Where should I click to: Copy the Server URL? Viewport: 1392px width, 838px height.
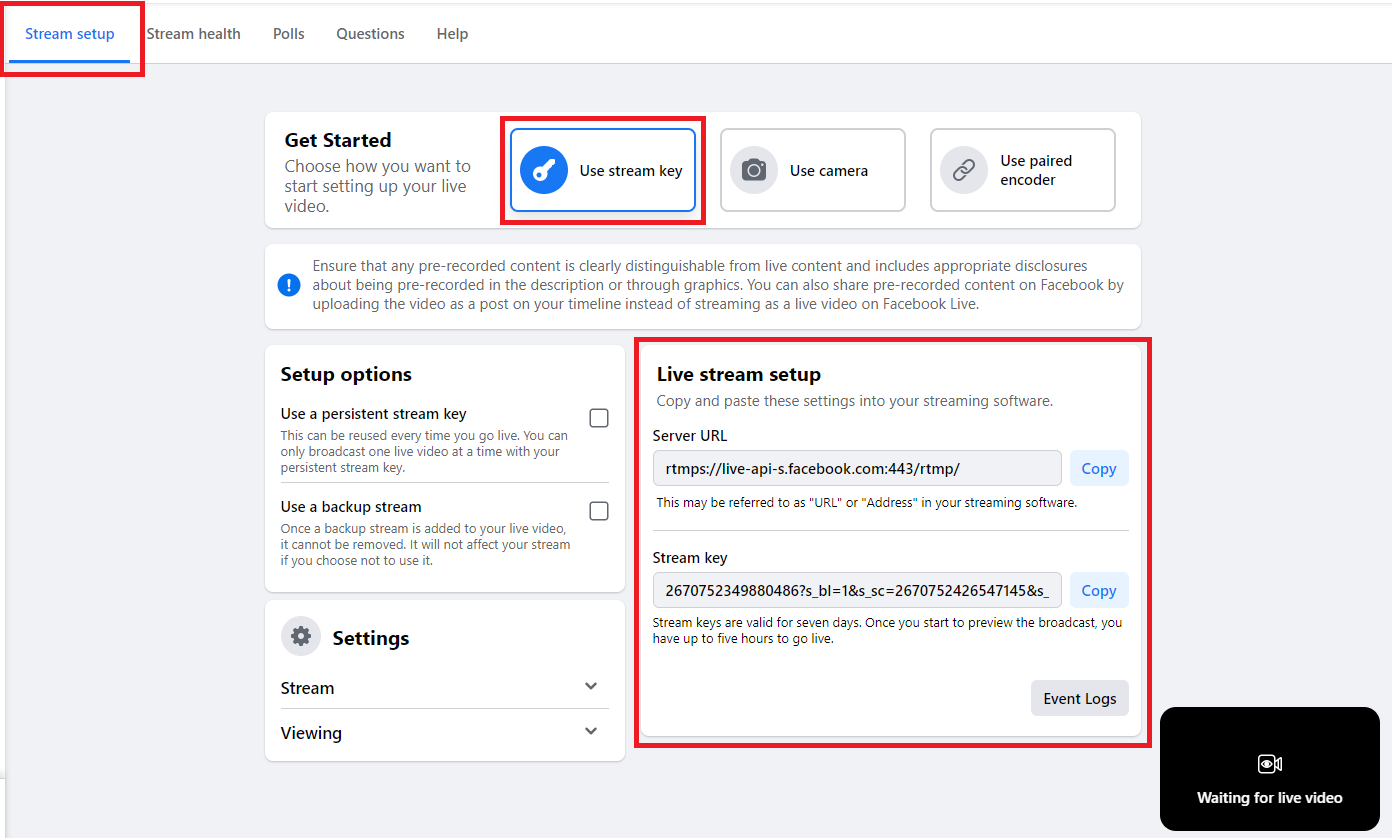[1098, 468]
